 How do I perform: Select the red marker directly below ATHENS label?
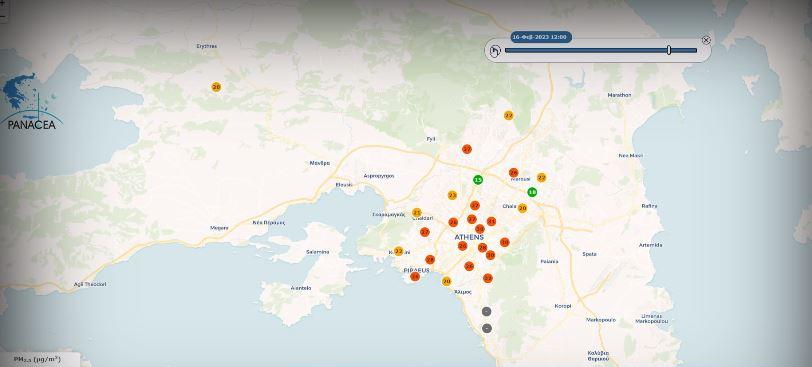[462, 245]
